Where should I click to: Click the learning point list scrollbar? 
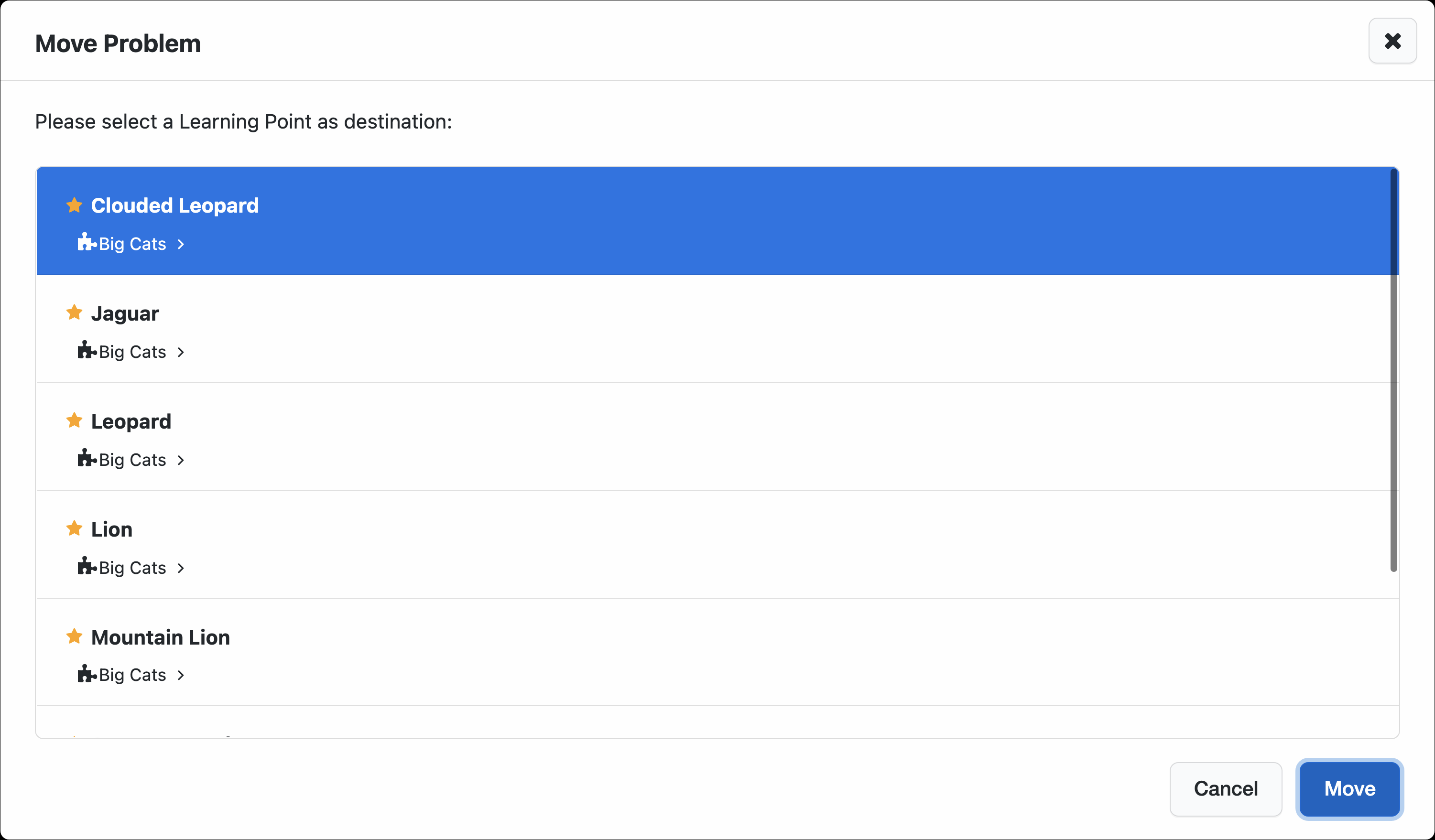click(x=1393, y=370)
